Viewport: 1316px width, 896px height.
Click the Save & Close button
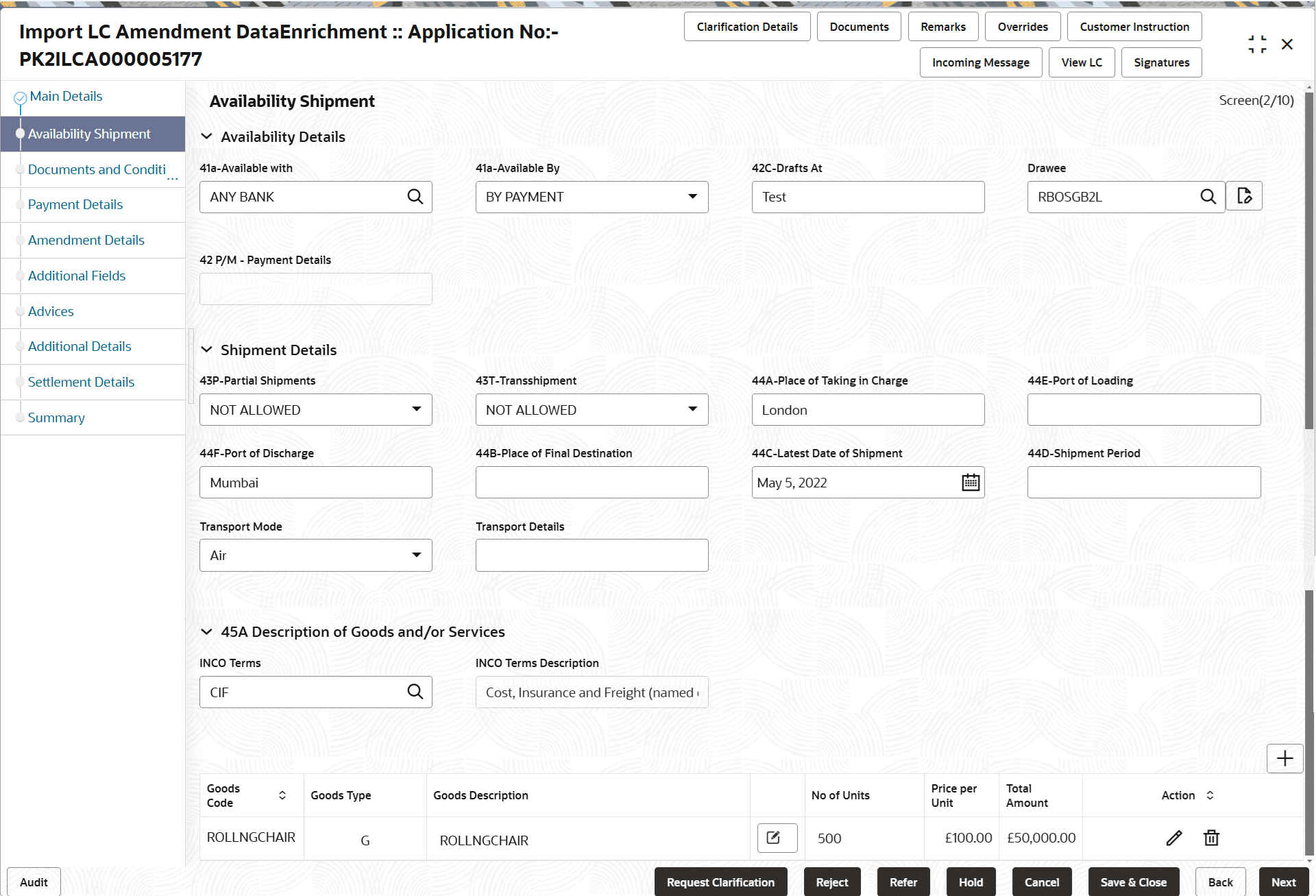(x=1133, y=882)
